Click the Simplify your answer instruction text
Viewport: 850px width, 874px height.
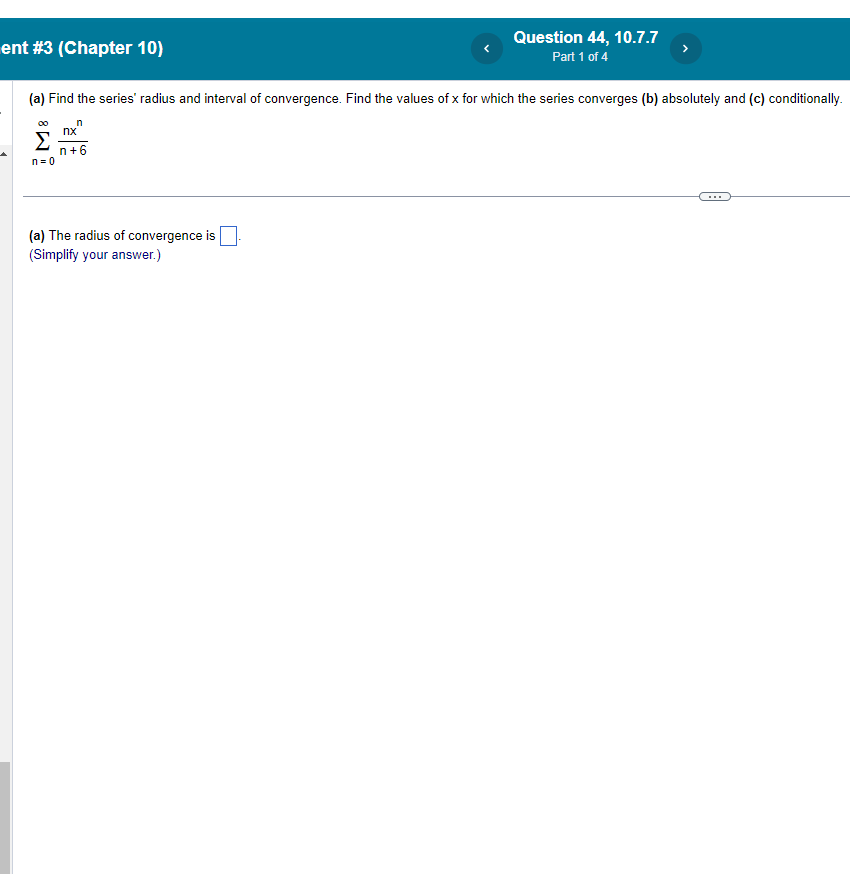93,254
